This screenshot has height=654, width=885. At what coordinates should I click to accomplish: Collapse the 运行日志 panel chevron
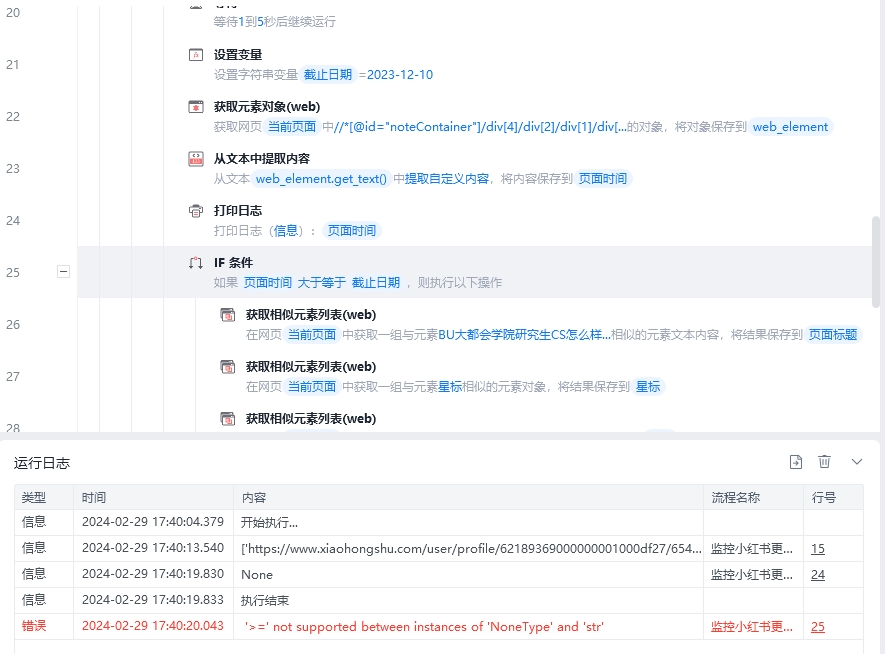[x=857, y=462]
